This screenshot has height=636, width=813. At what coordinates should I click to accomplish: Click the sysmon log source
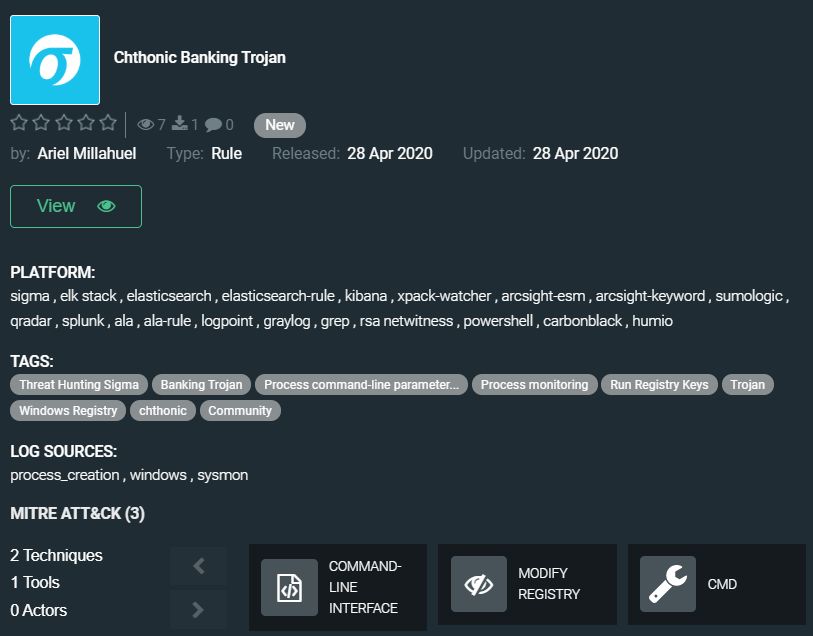[x=222, y=475]
